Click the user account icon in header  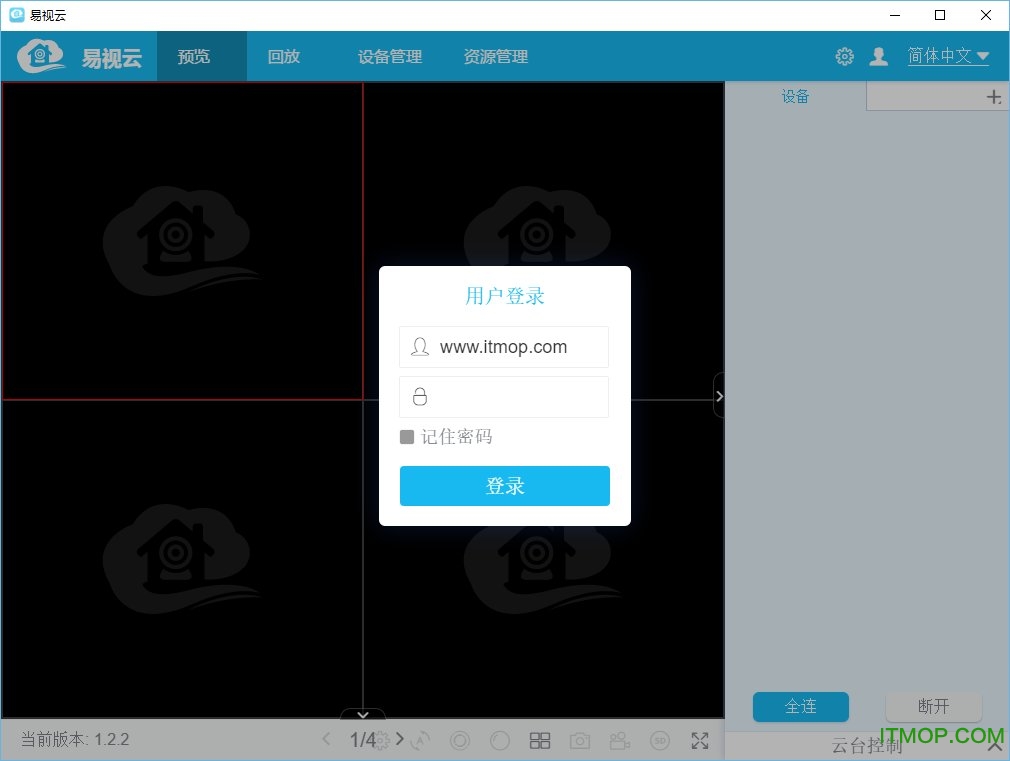[878, 57]
